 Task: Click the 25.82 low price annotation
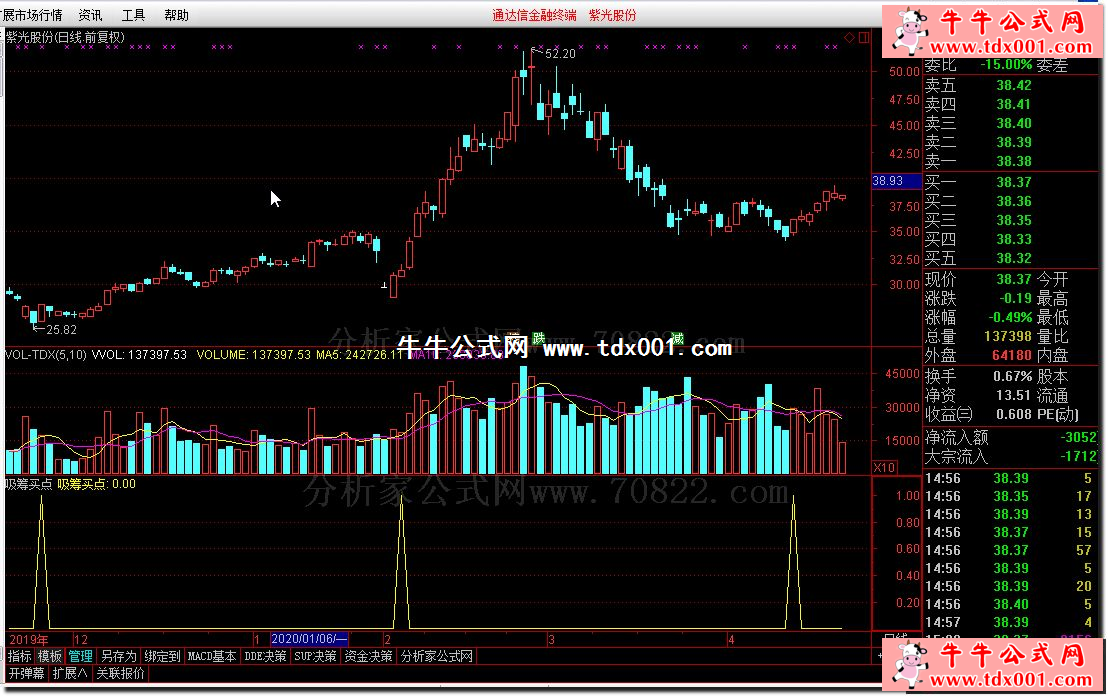click(x=61, y=329)
